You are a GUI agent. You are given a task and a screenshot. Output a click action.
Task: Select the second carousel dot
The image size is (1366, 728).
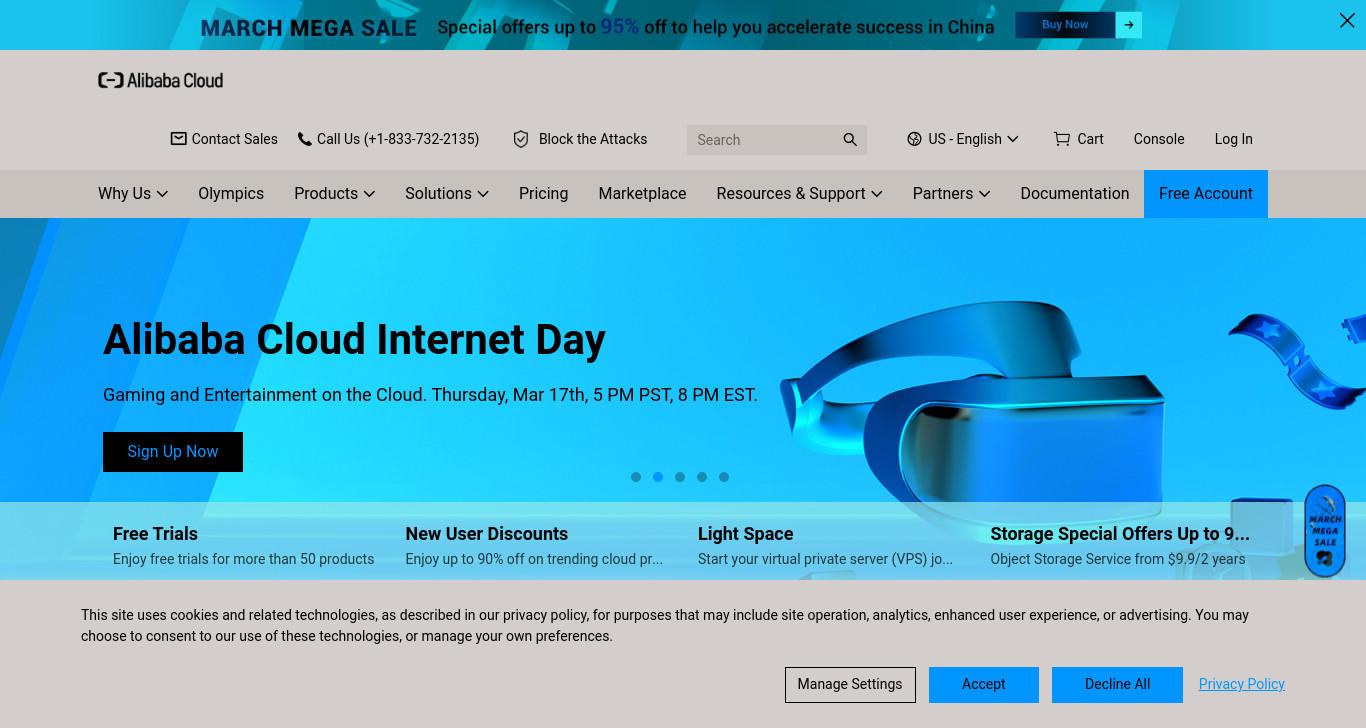click(658, 477)
